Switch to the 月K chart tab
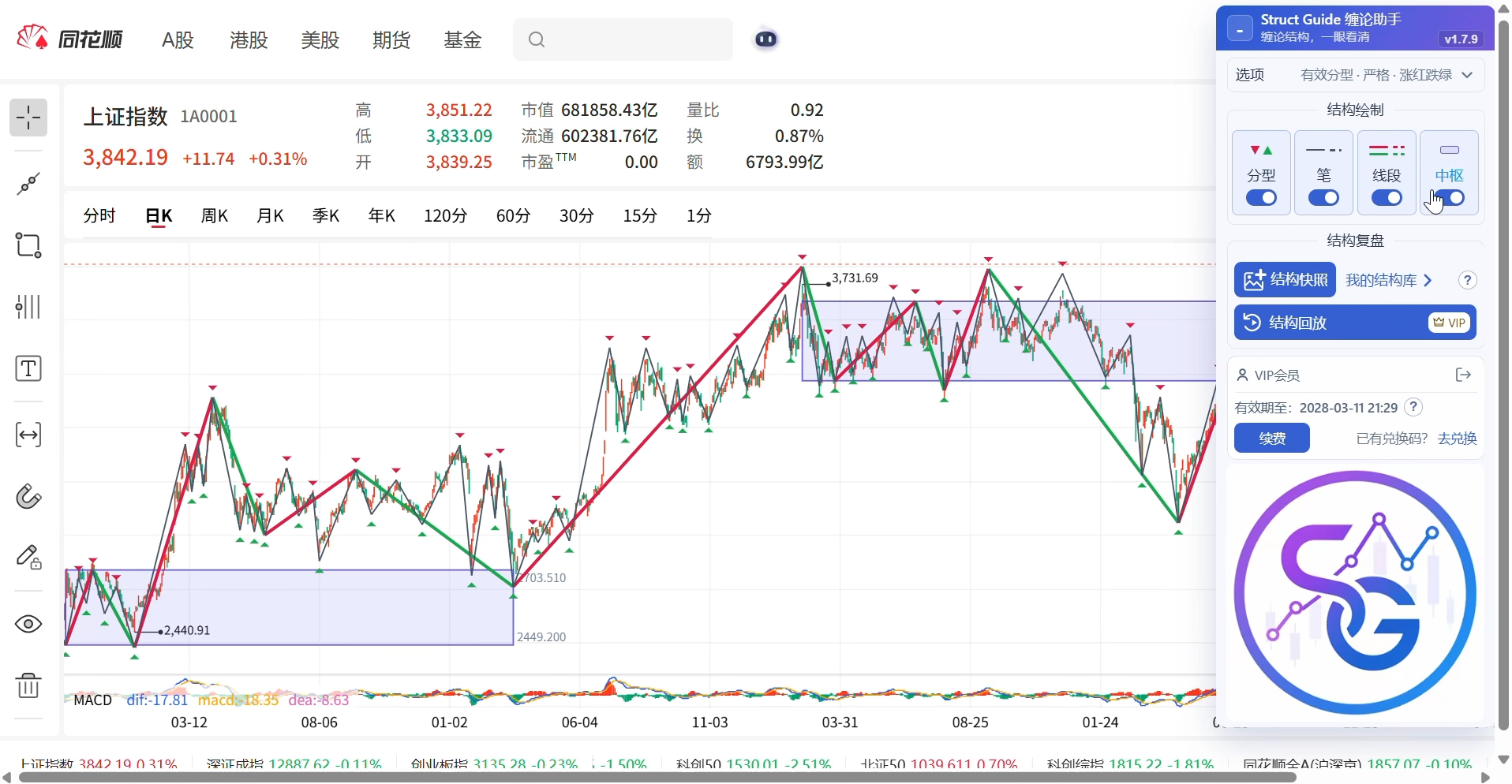 click(270, 215)
